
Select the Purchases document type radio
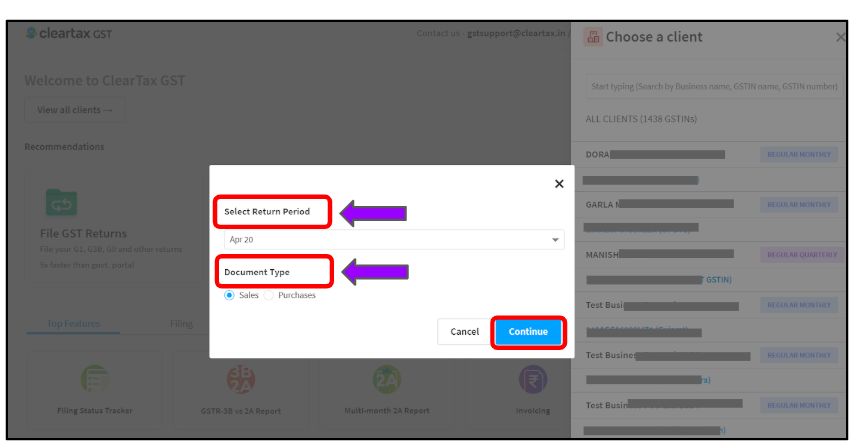269,295
